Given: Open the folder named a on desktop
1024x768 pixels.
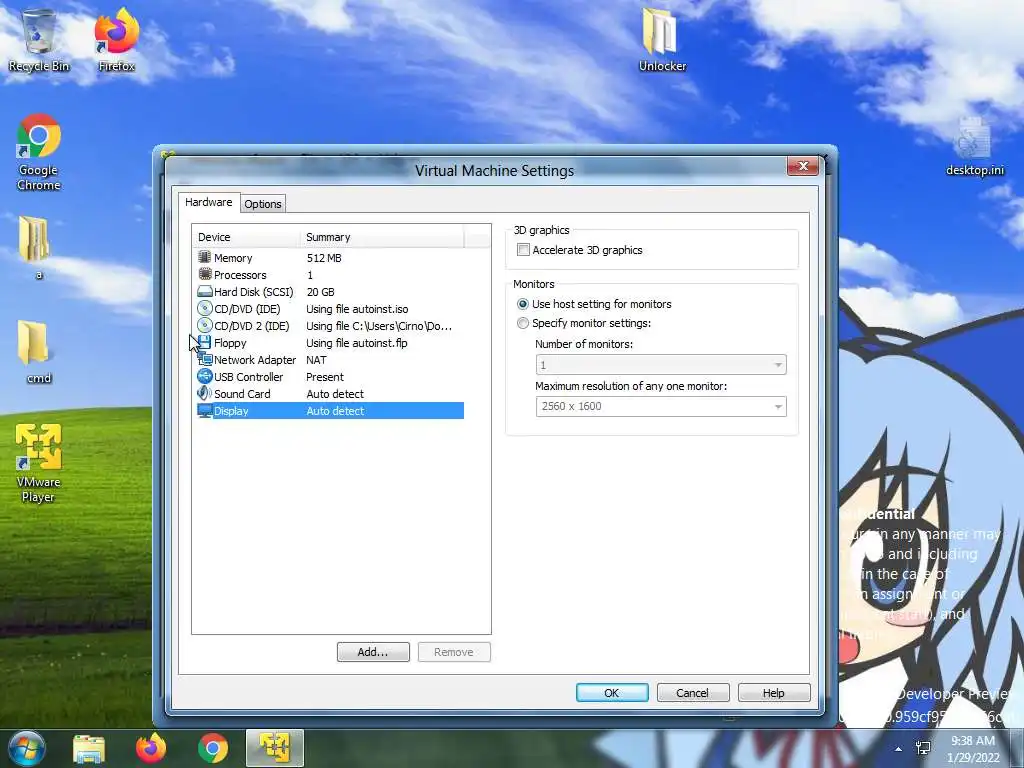Looking at the screenshot, I should (34, 247).
